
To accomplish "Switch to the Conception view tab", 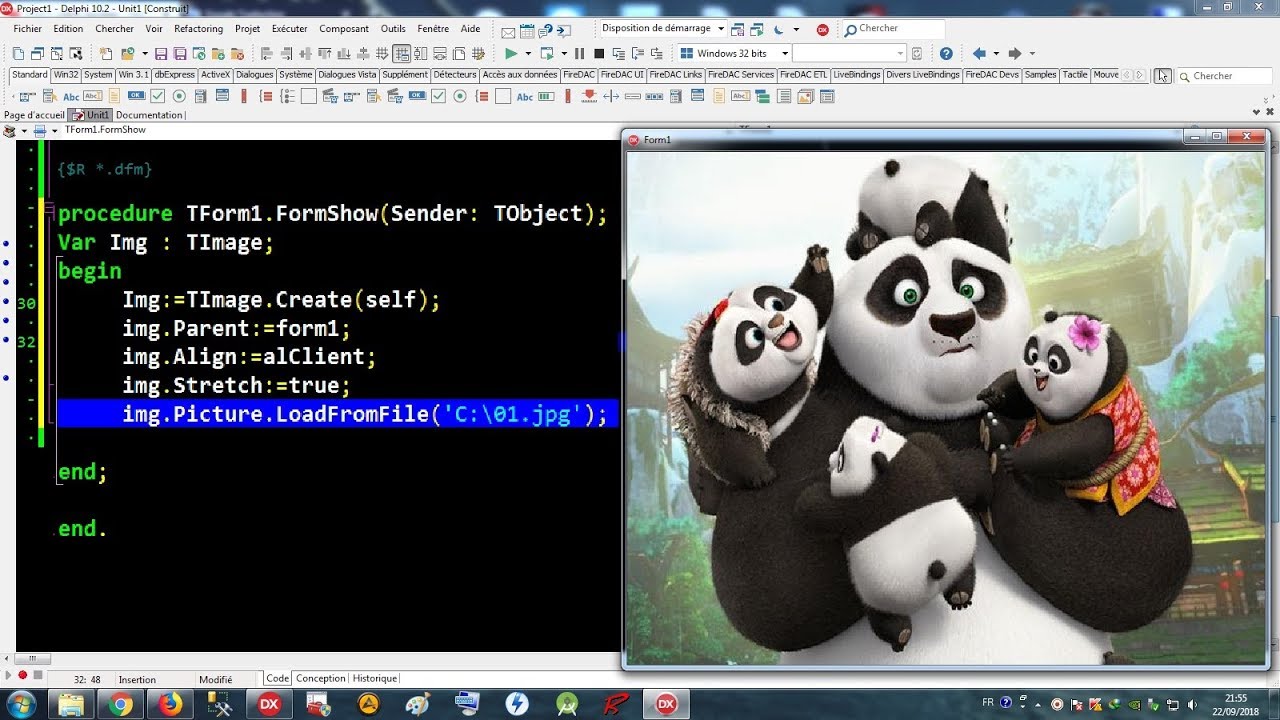I will (x=320, y=678).
